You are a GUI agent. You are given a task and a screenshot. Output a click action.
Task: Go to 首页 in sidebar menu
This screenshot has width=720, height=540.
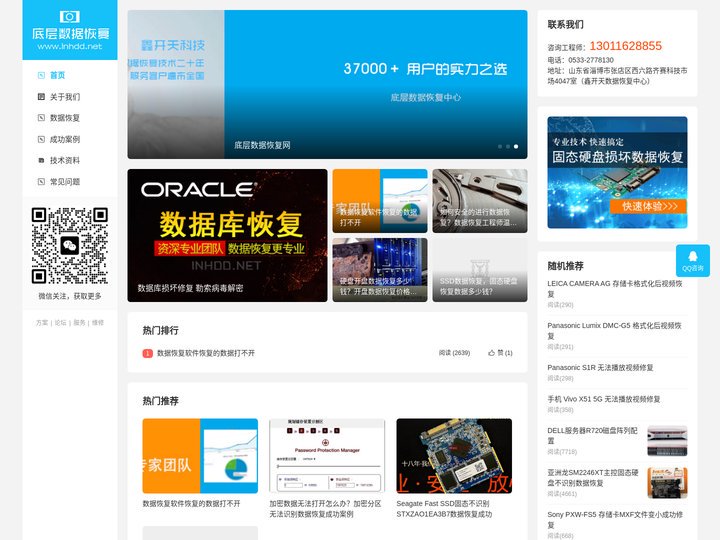point(57,75)
